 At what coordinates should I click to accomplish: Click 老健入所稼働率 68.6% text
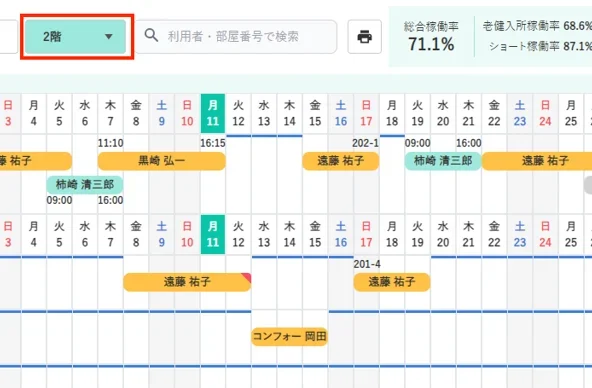pos(537,26)
